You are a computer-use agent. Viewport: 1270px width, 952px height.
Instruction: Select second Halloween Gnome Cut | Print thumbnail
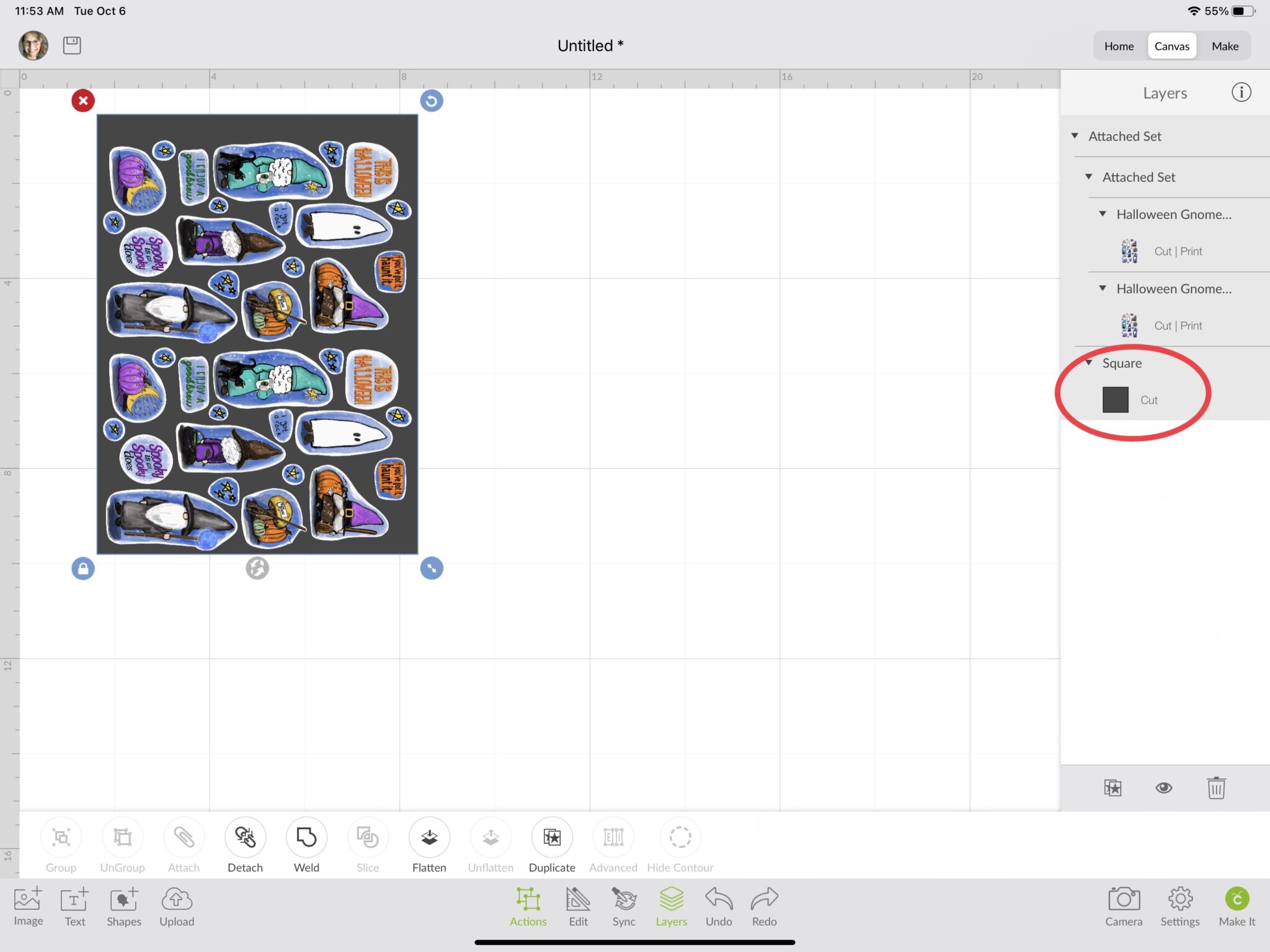pyautogui.click(x=1129, y=326)
